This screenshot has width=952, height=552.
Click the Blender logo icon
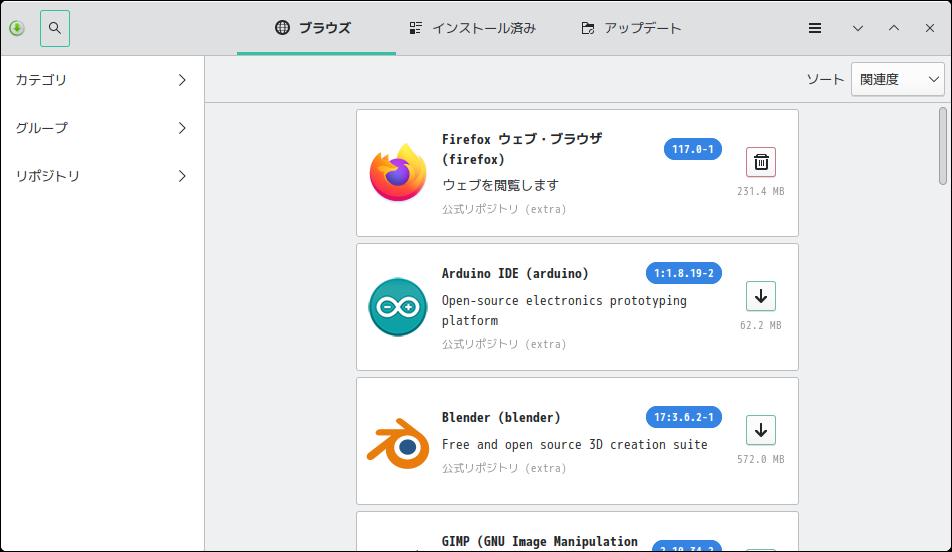[x=398, y=443]
